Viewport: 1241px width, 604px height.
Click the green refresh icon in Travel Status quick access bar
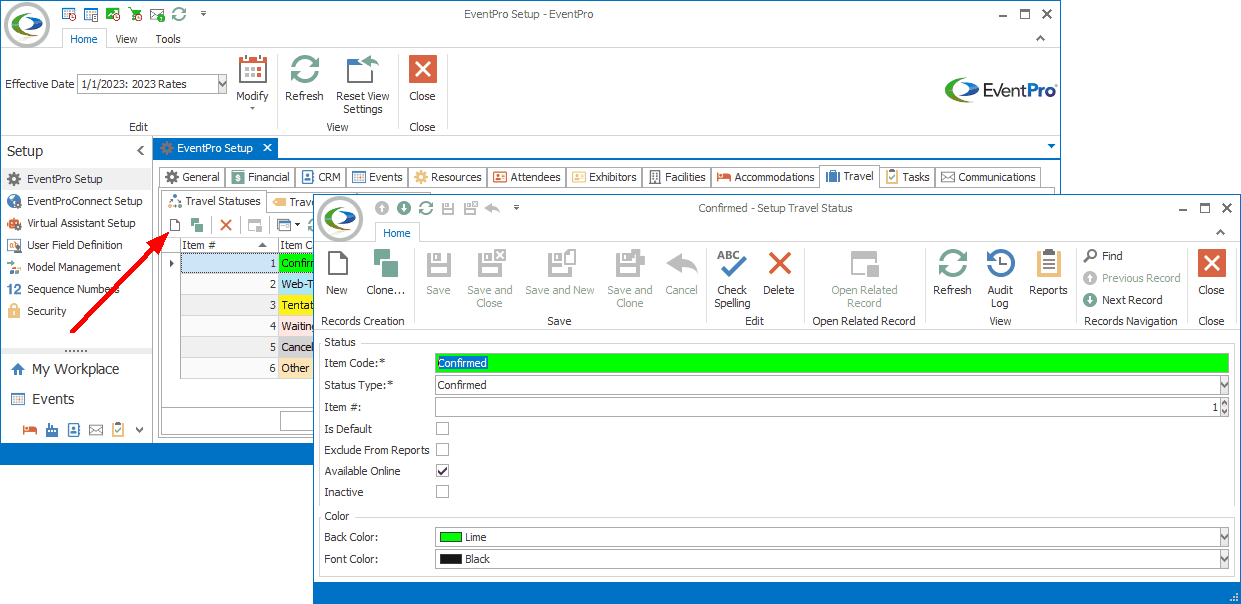426,208
